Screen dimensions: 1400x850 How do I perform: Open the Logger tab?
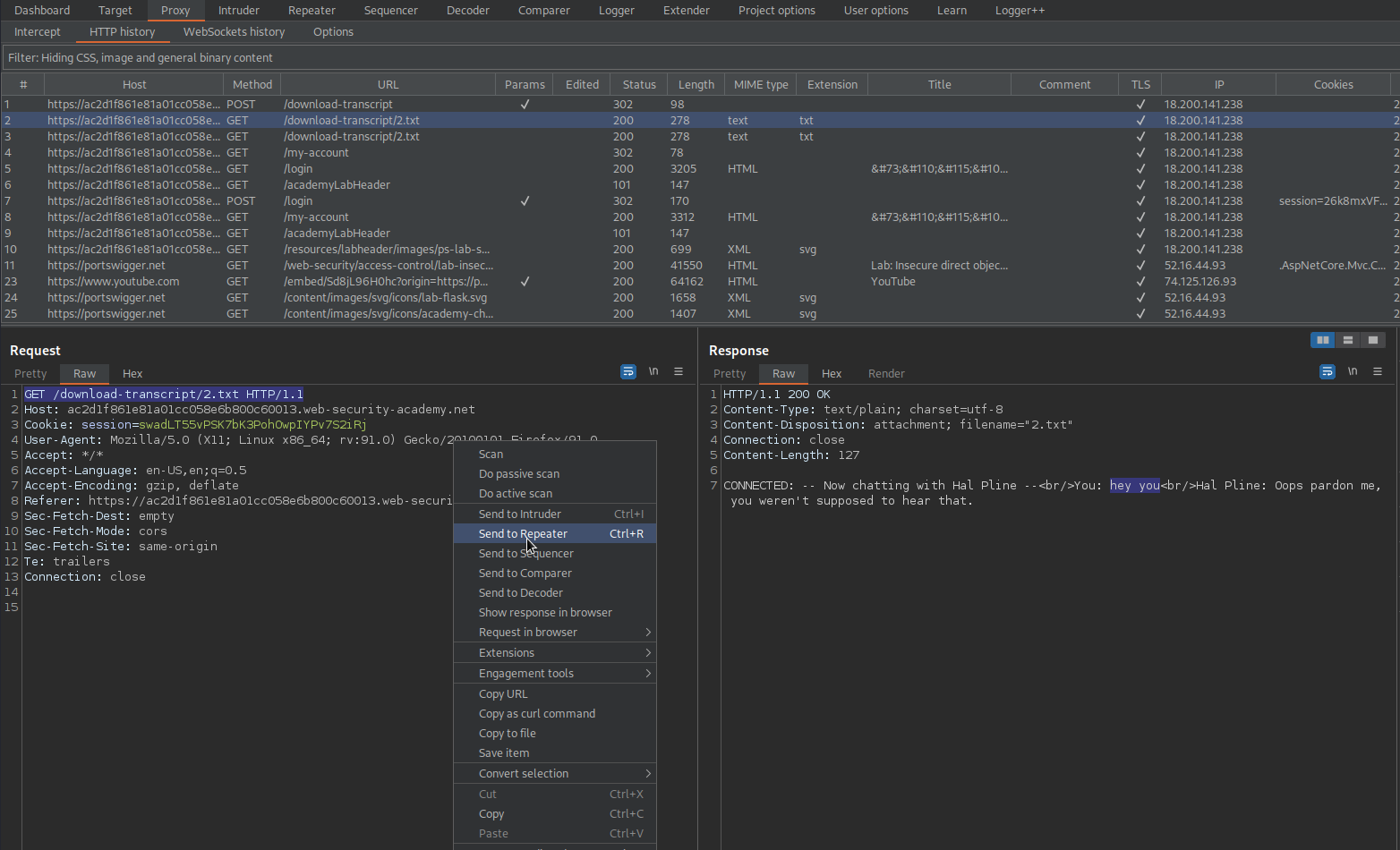click(617, 11)
